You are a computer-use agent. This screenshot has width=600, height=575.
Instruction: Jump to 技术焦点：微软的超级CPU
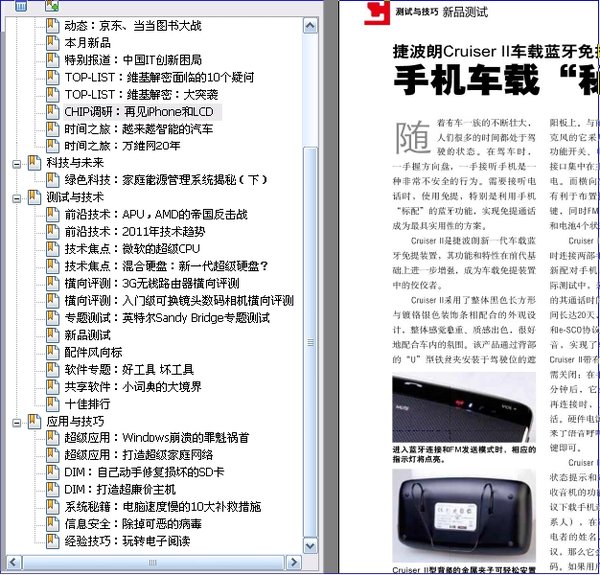pos(132,249)
